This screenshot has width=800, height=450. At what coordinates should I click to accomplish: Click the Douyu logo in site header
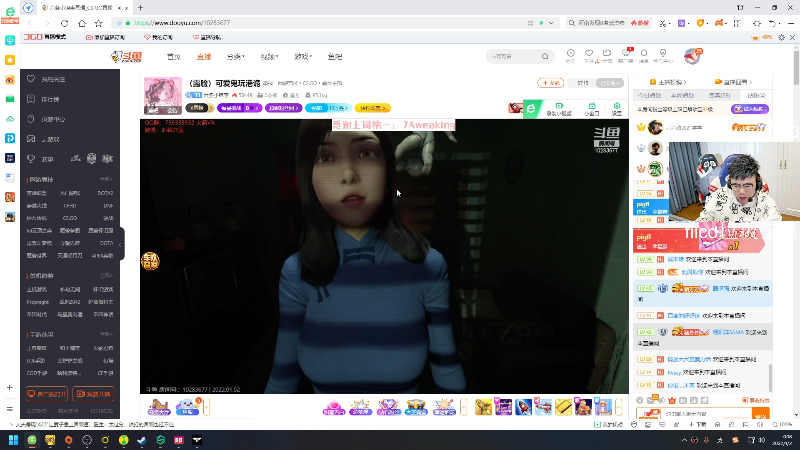126,56
